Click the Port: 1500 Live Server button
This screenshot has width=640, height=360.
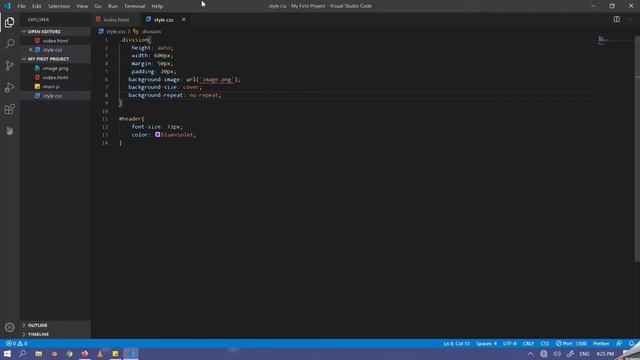click(x=571, y=343)
